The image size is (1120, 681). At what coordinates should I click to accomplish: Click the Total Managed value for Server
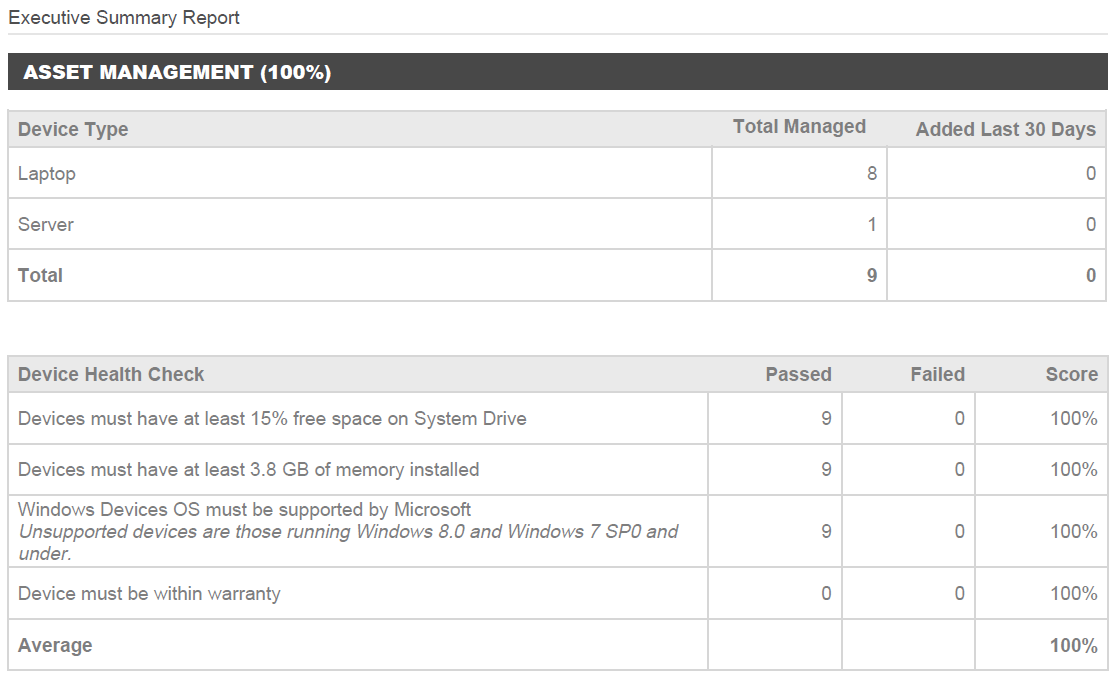(x=872, y=224)
